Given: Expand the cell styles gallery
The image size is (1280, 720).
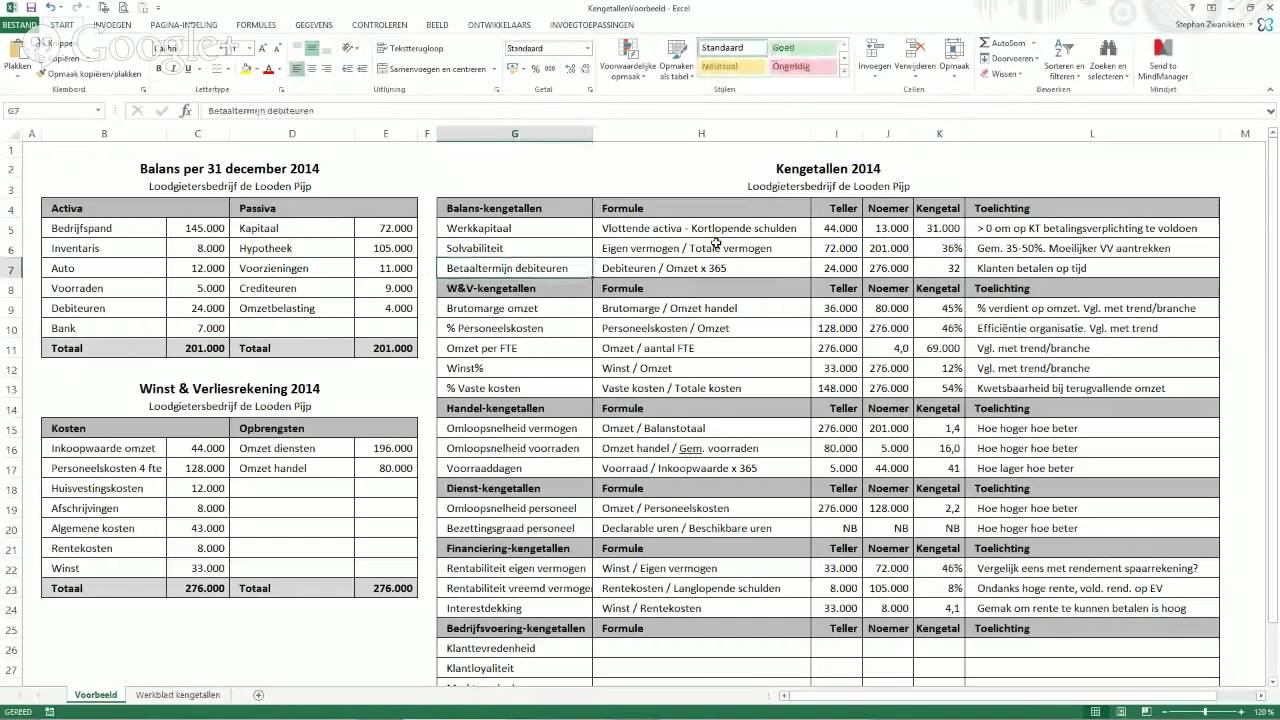Looking at the screenshot, I should click(844, 72).
